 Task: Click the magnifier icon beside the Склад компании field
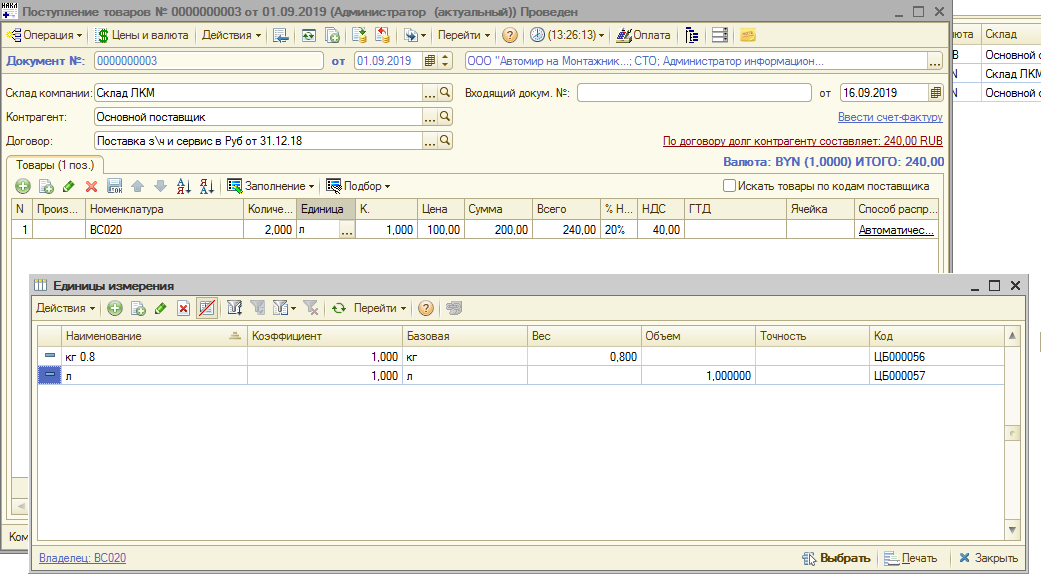[x=445, y=93]
